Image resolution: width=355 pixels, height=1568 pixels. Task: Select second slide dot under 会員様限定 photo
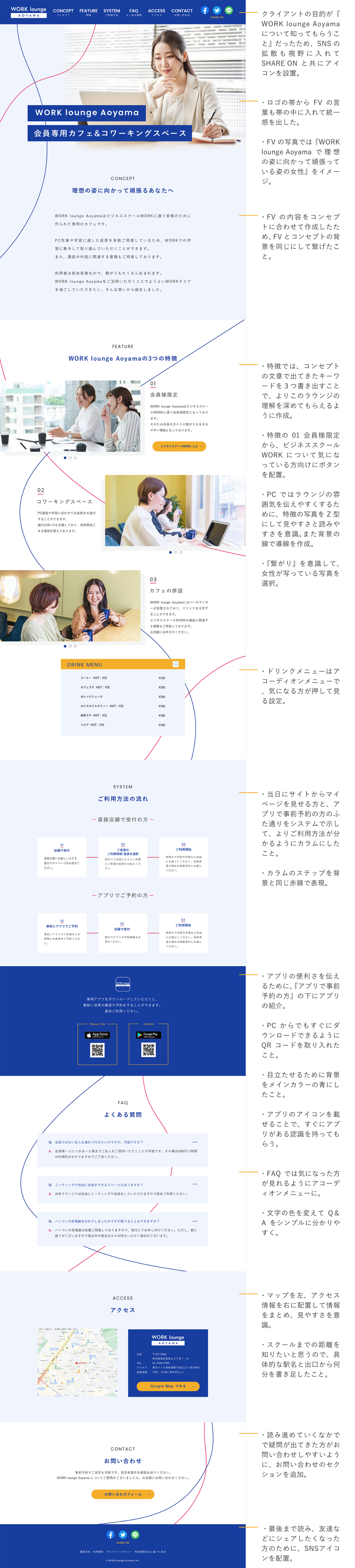[x=70, y=458]
